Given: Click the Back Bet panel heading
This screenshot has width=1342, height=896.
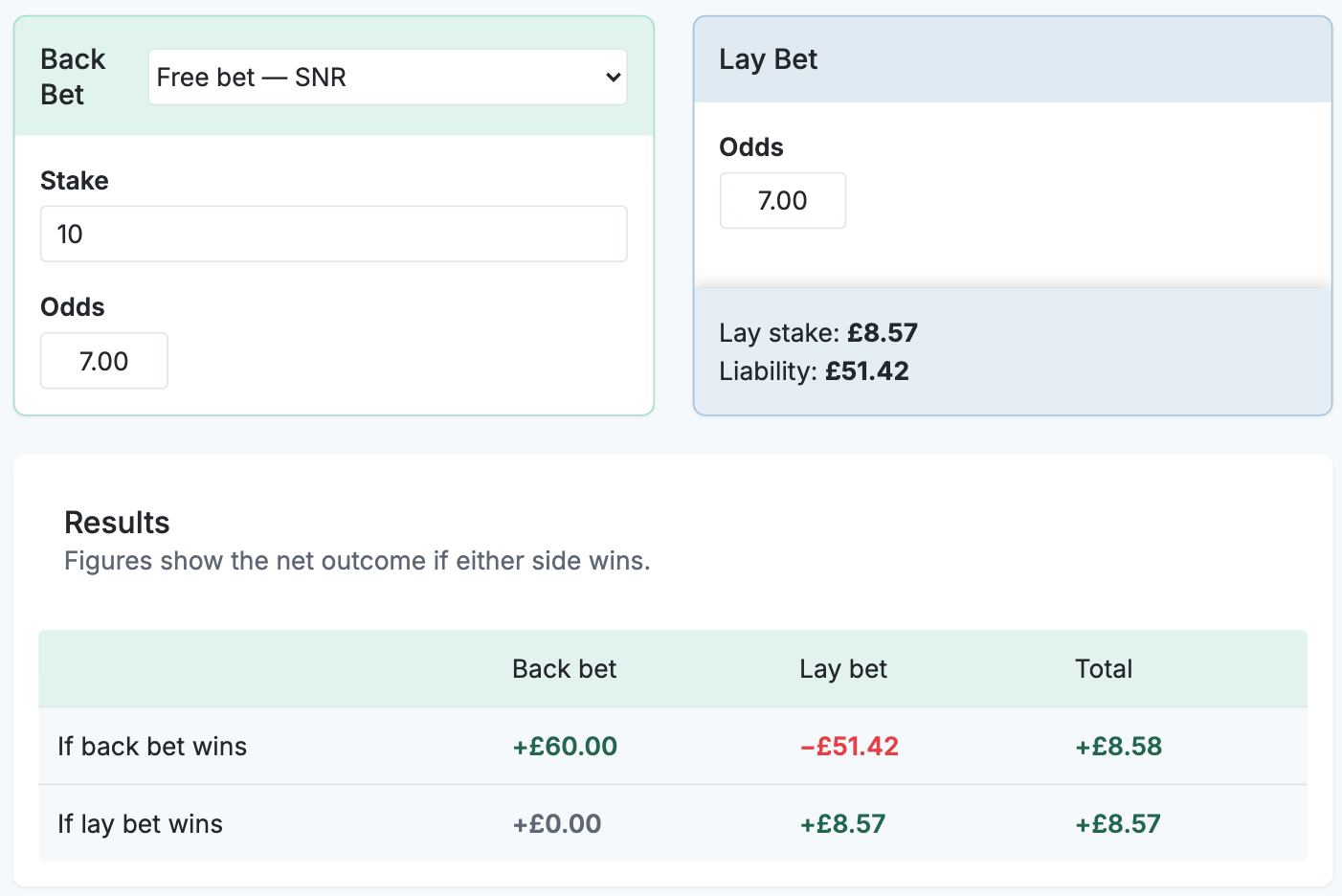Looking at the screenshot, I should point(73,77).
